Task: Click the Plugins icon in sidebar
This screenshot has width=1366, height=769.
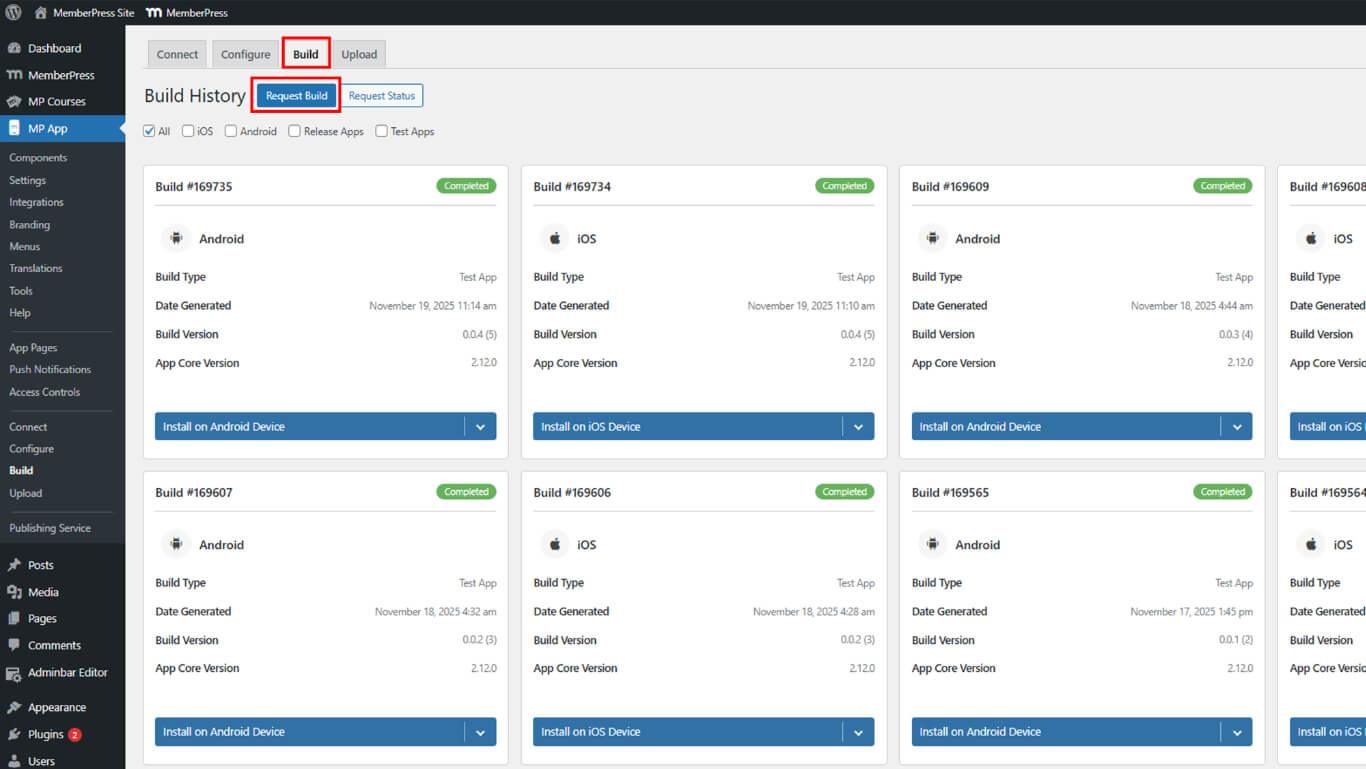Action: coord(14,734)
